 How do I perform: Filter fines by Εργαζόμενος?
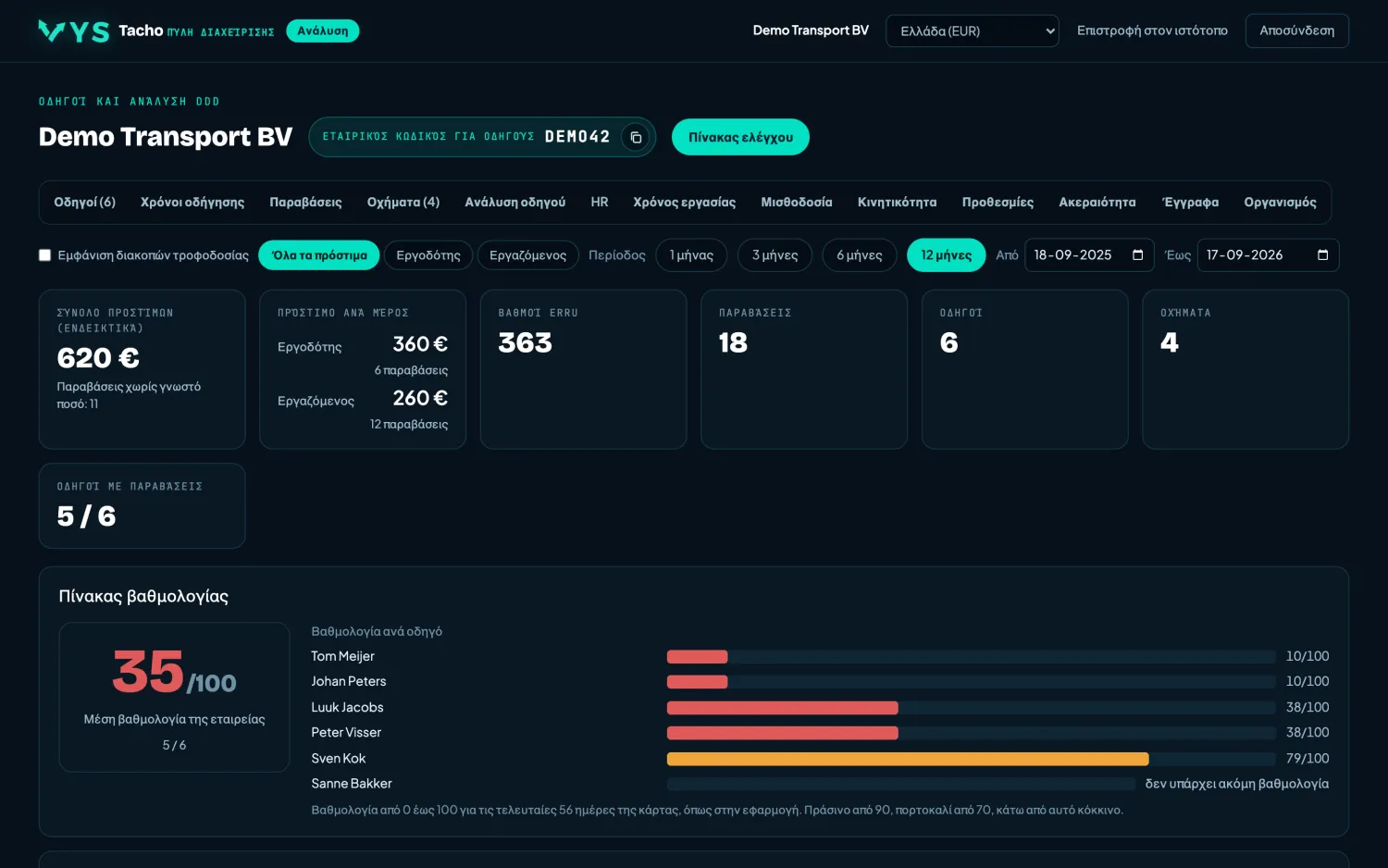tap(527, 255)
